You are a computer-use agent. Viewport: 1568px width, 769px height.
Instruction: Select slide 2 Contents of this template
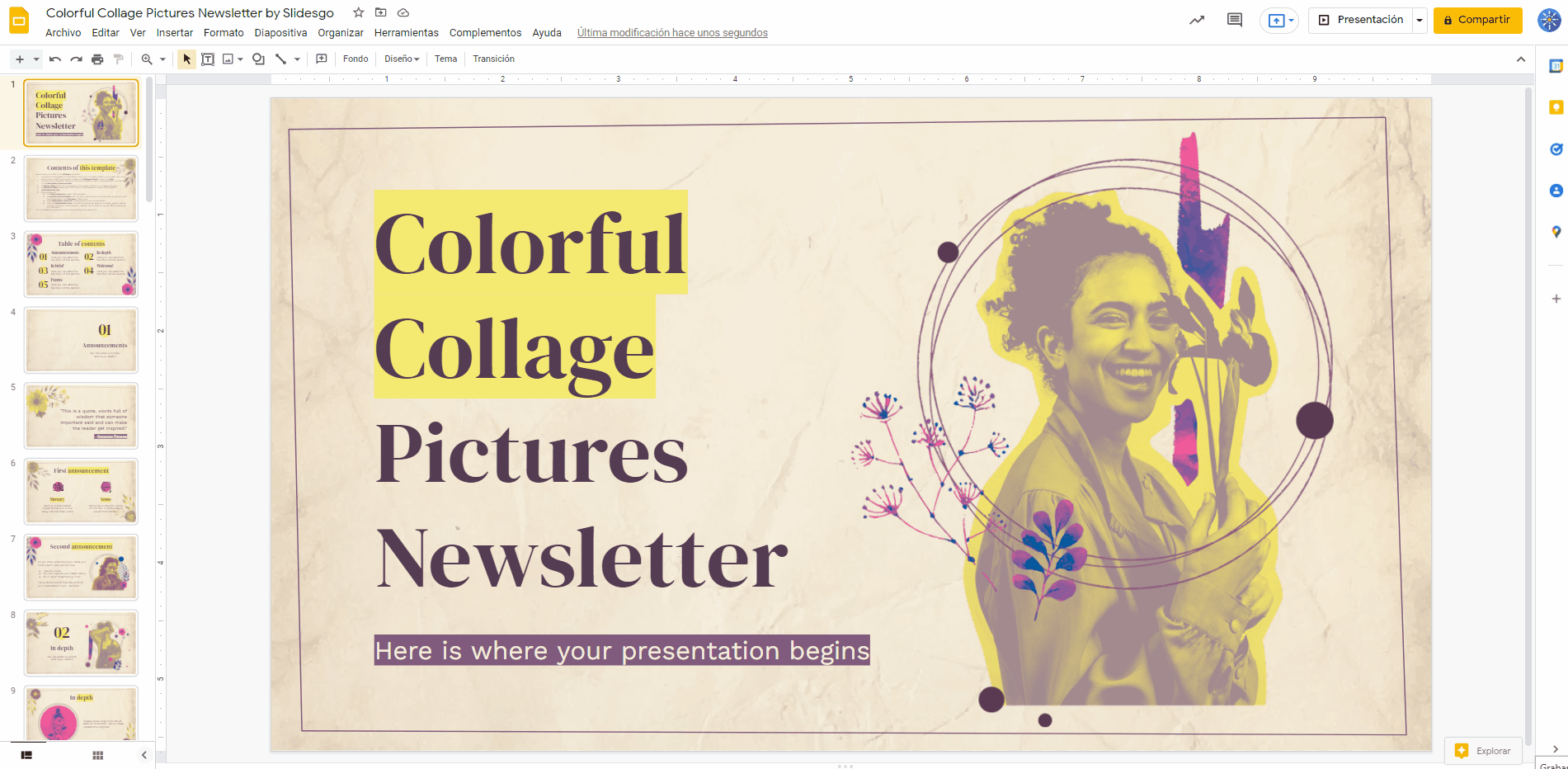pos(81,189)
